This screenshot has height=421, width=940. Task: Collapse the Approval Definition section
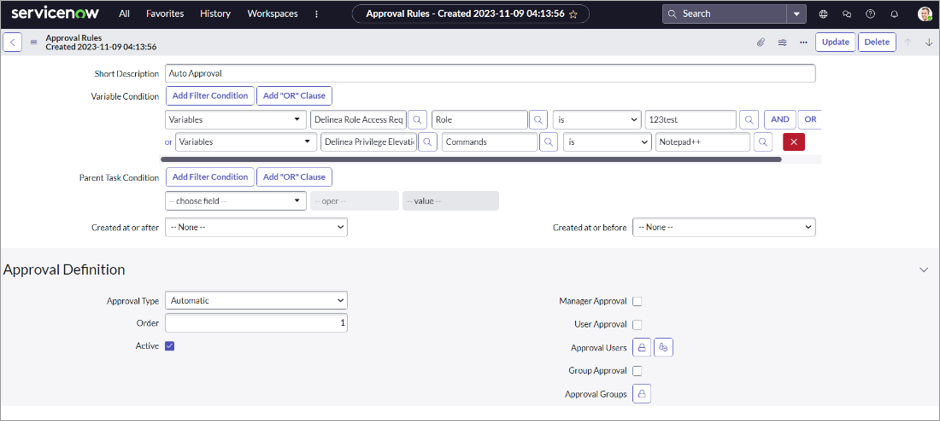(923, 269)
